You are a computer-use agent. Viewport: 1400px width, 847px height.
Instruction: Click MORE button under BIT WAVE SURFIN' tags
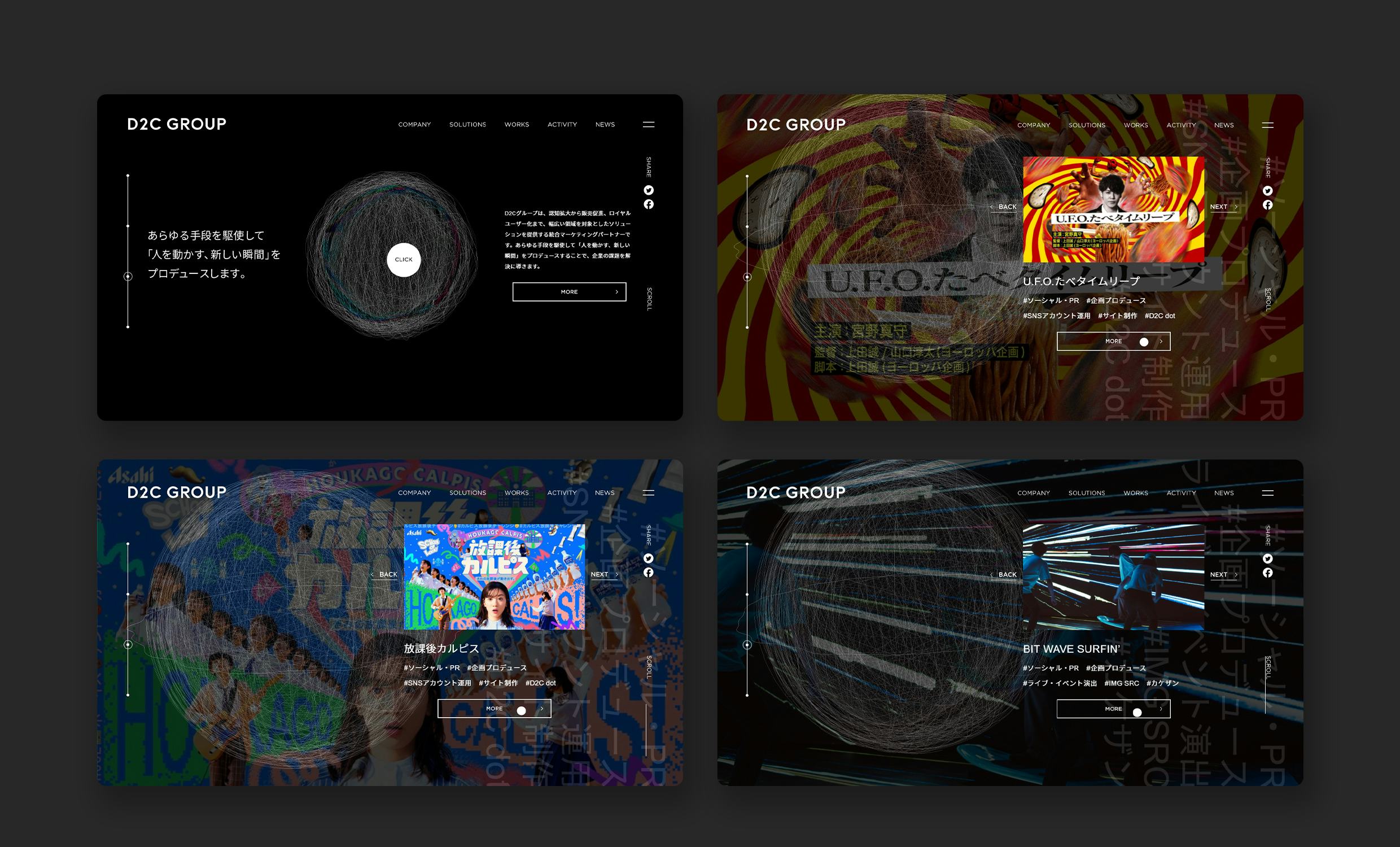pyautogui.click(x=1114, y=709)
